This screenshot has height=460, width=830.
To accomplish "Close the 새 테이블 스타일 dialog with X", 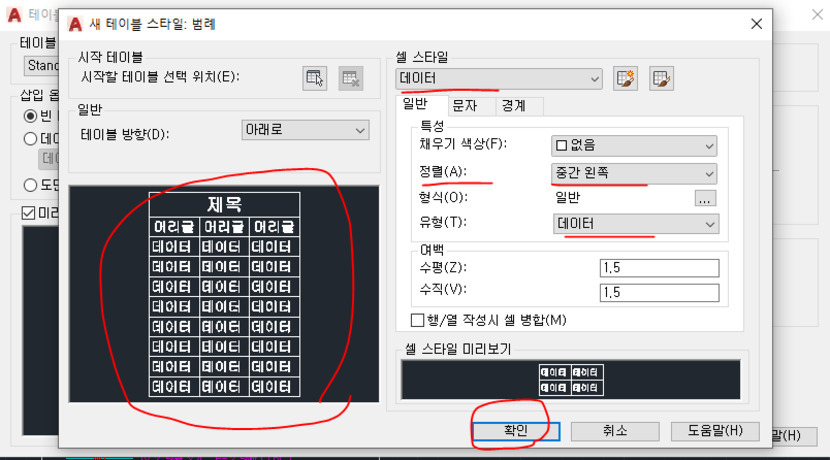I will [755, 23].
